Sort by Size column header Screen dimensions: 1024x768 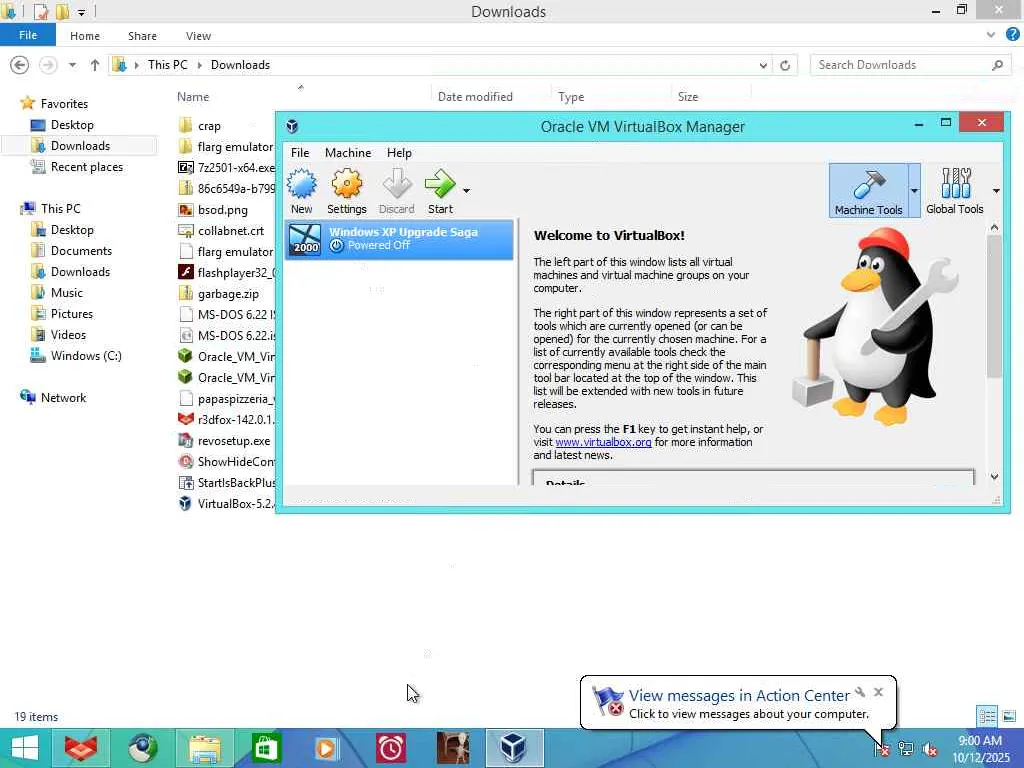pos(688,97)
